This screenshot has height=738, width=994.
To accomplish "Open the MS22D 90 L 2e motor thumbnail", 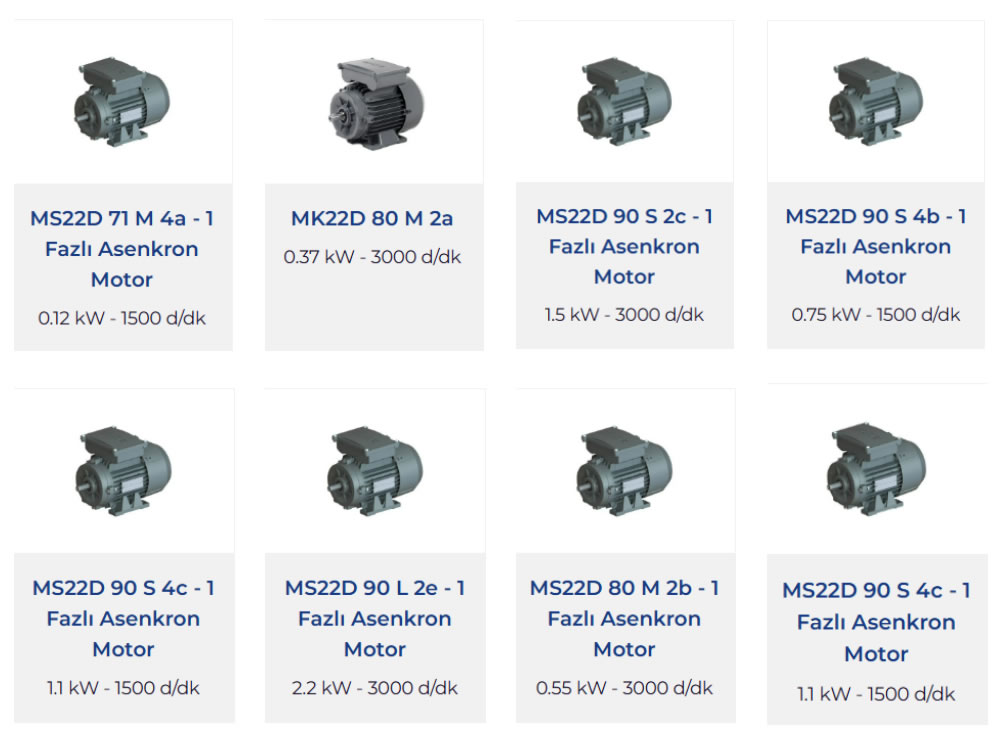I will tap(375, 470).
